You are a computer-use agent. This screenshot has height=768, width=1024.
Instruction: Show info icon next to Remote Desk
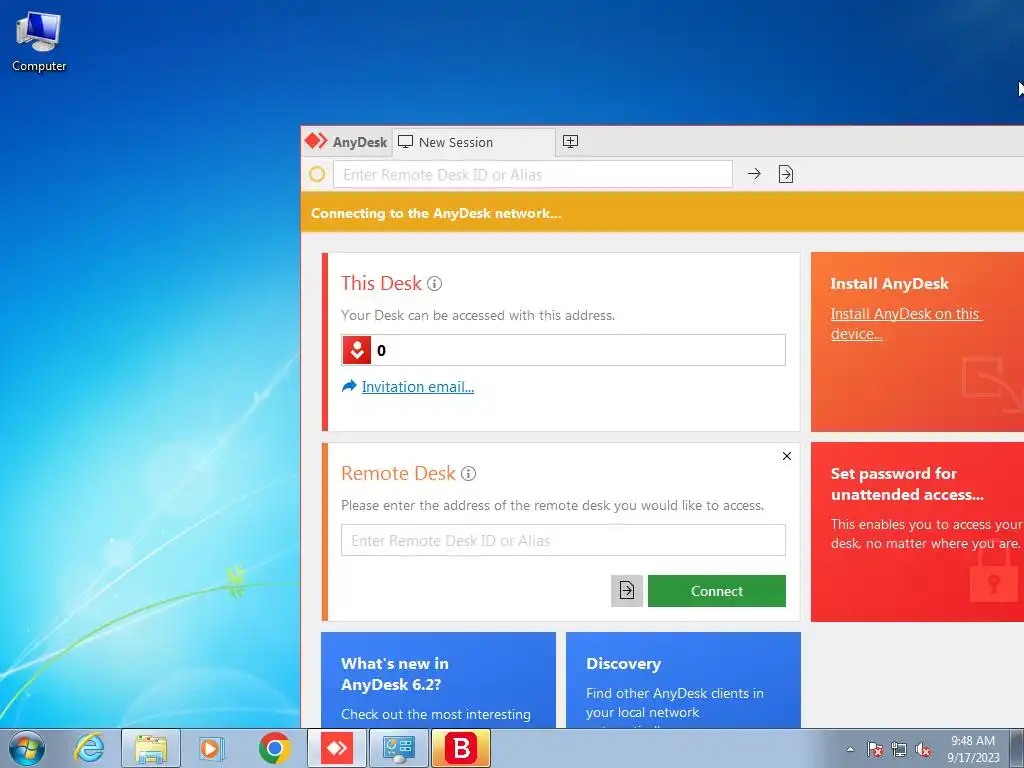click(468, 473)
